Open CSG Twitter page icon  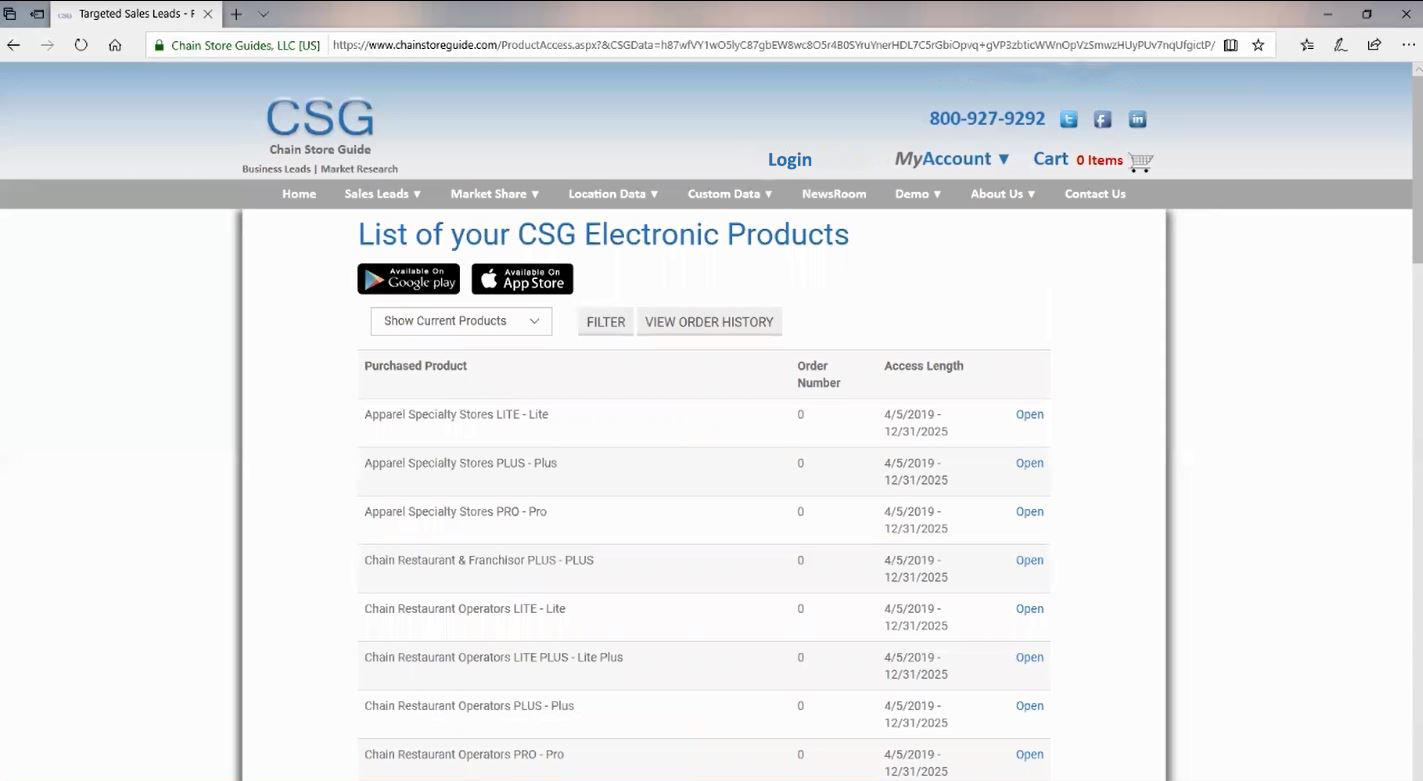pos(1069,120)
